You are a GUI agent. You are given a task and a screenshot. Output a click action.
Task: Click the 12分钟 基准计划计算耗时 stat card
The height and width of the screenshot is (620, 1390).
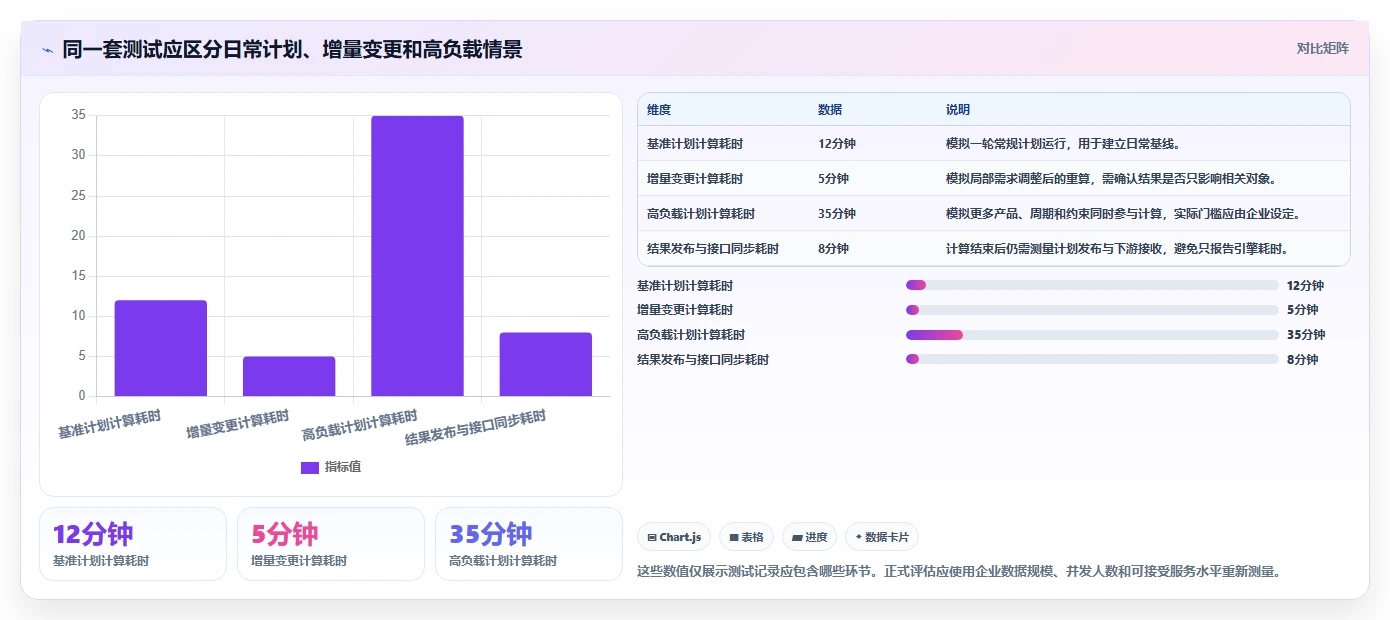point(133,544)
